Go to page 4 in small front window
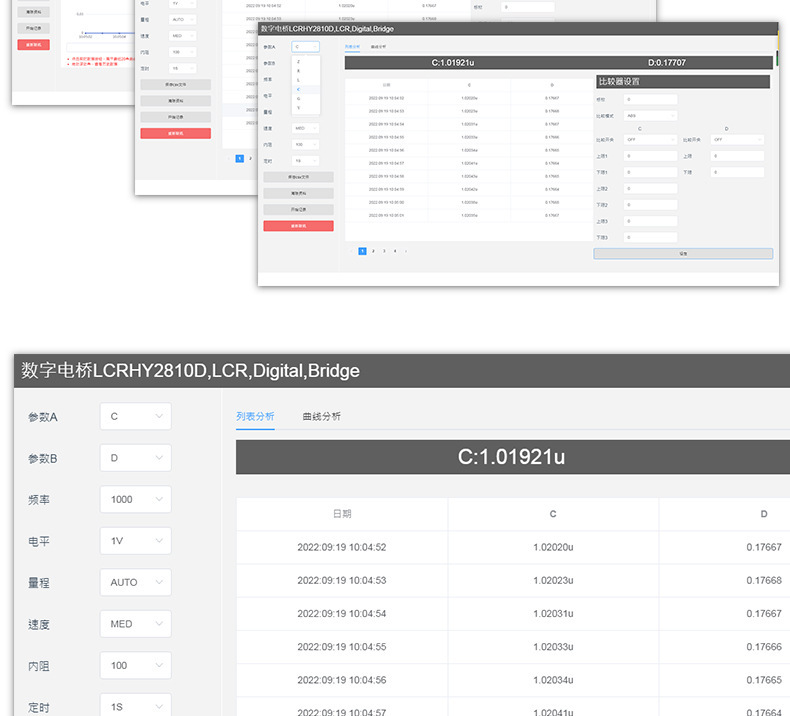 pos(395,251)
